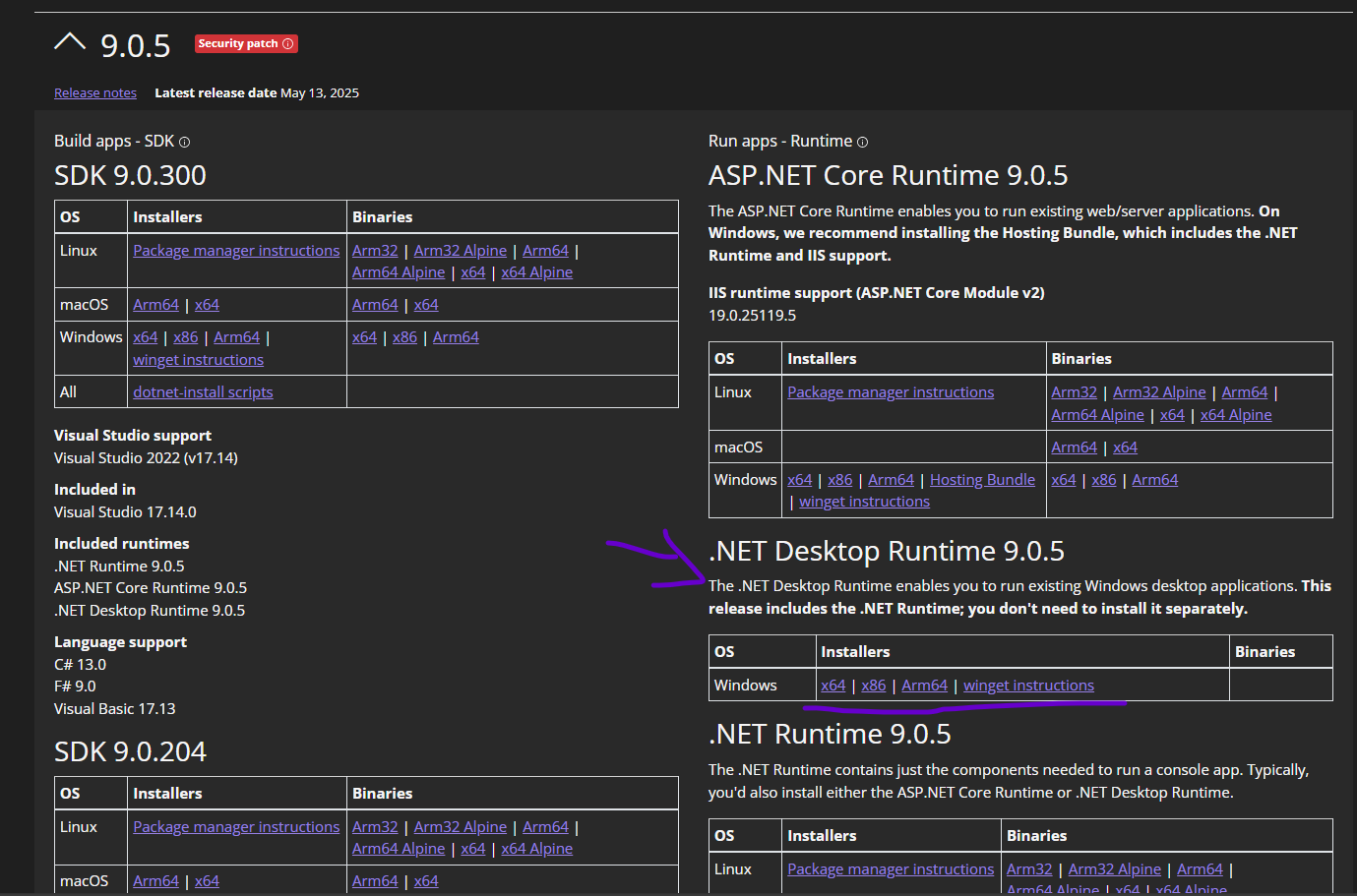Image resolution: width=1357 pixels, height=896 pixels.
Task: View the dotnet-install scripts link
Action: pos(203,391)
